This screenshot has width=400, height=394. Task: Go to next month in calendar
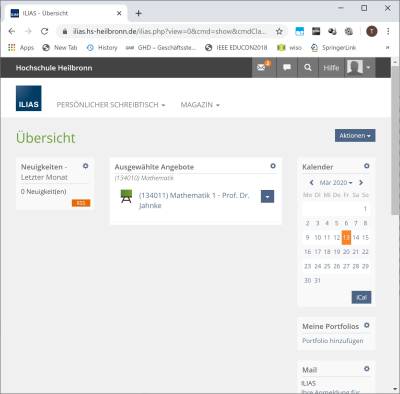(361, 183)
